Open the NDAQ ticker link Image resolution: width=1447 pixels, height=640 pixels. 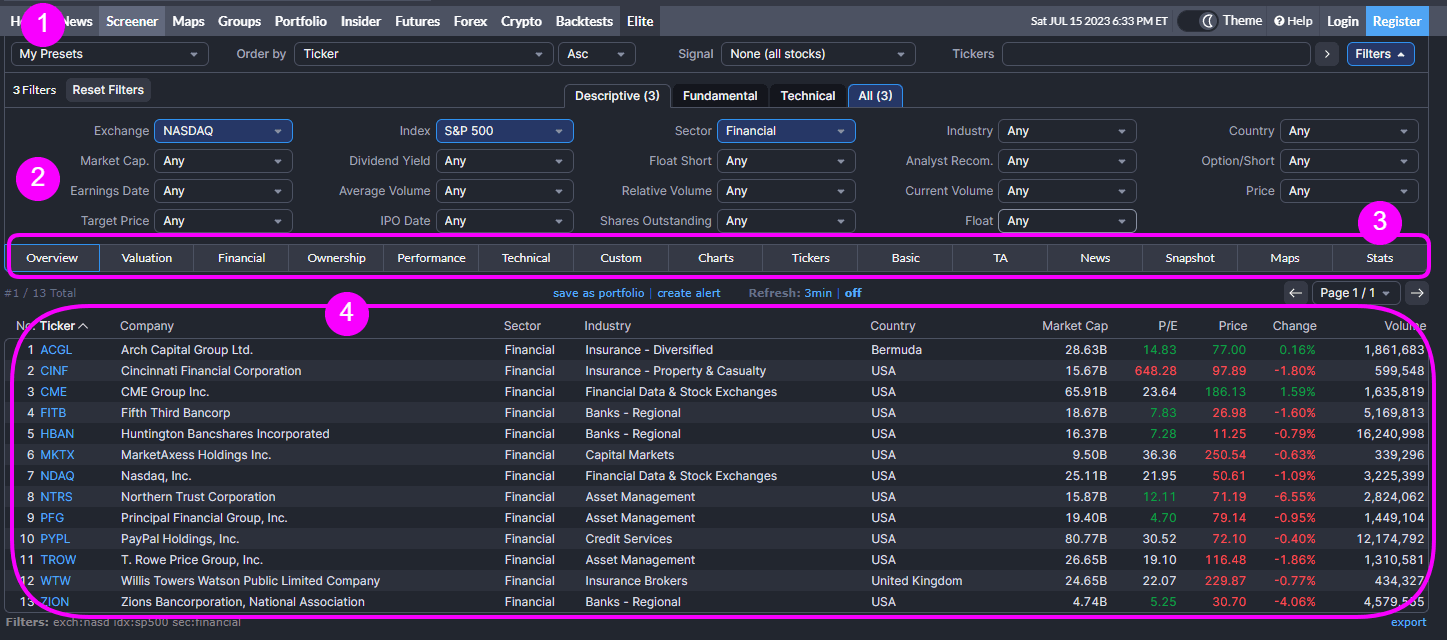pos(58,476)
